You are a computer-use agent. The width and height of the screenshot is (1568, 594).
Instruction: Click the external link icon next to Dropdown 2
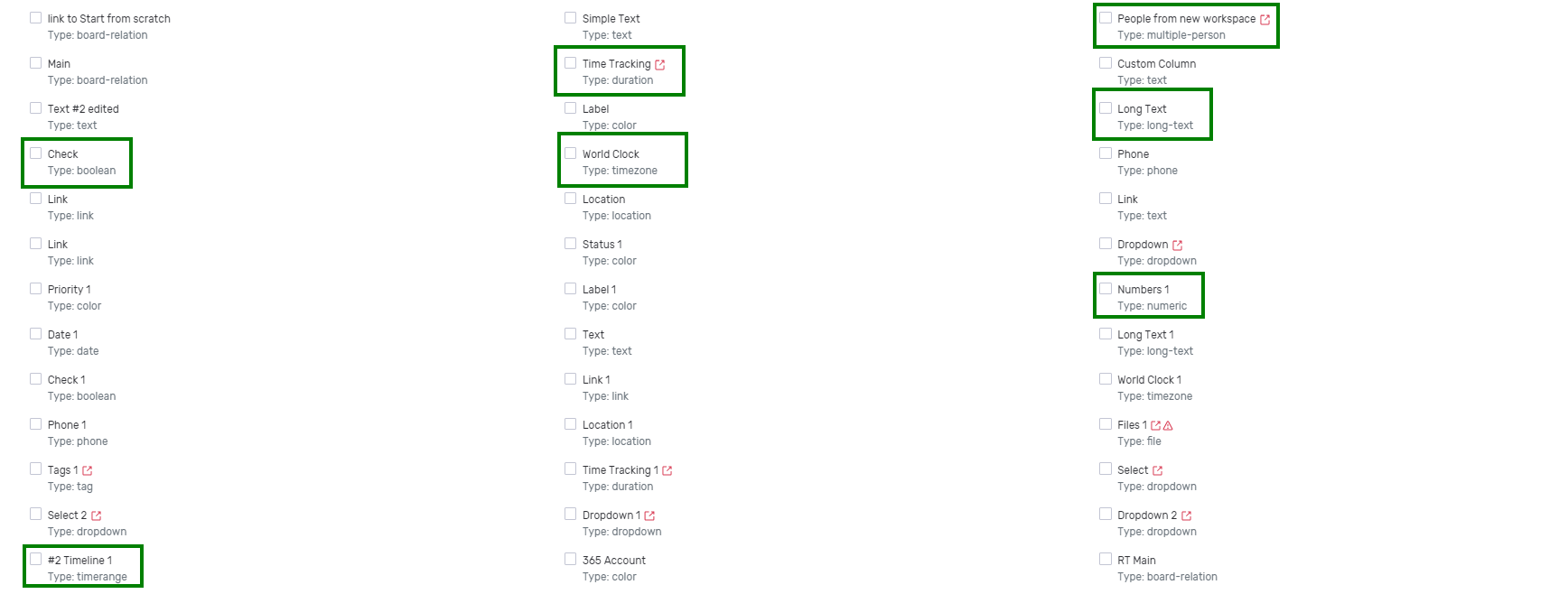tap(1186, 515)
